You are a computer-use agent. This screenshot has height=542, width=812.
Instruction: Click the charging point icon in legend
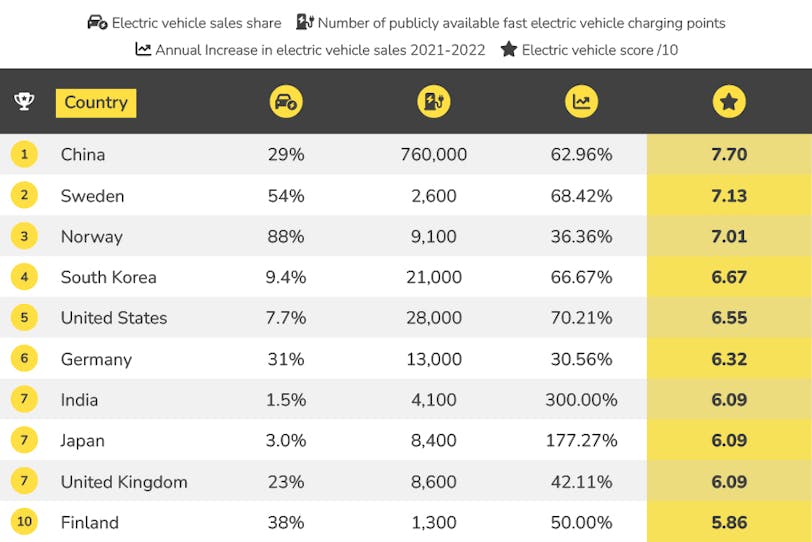(304, 22)
